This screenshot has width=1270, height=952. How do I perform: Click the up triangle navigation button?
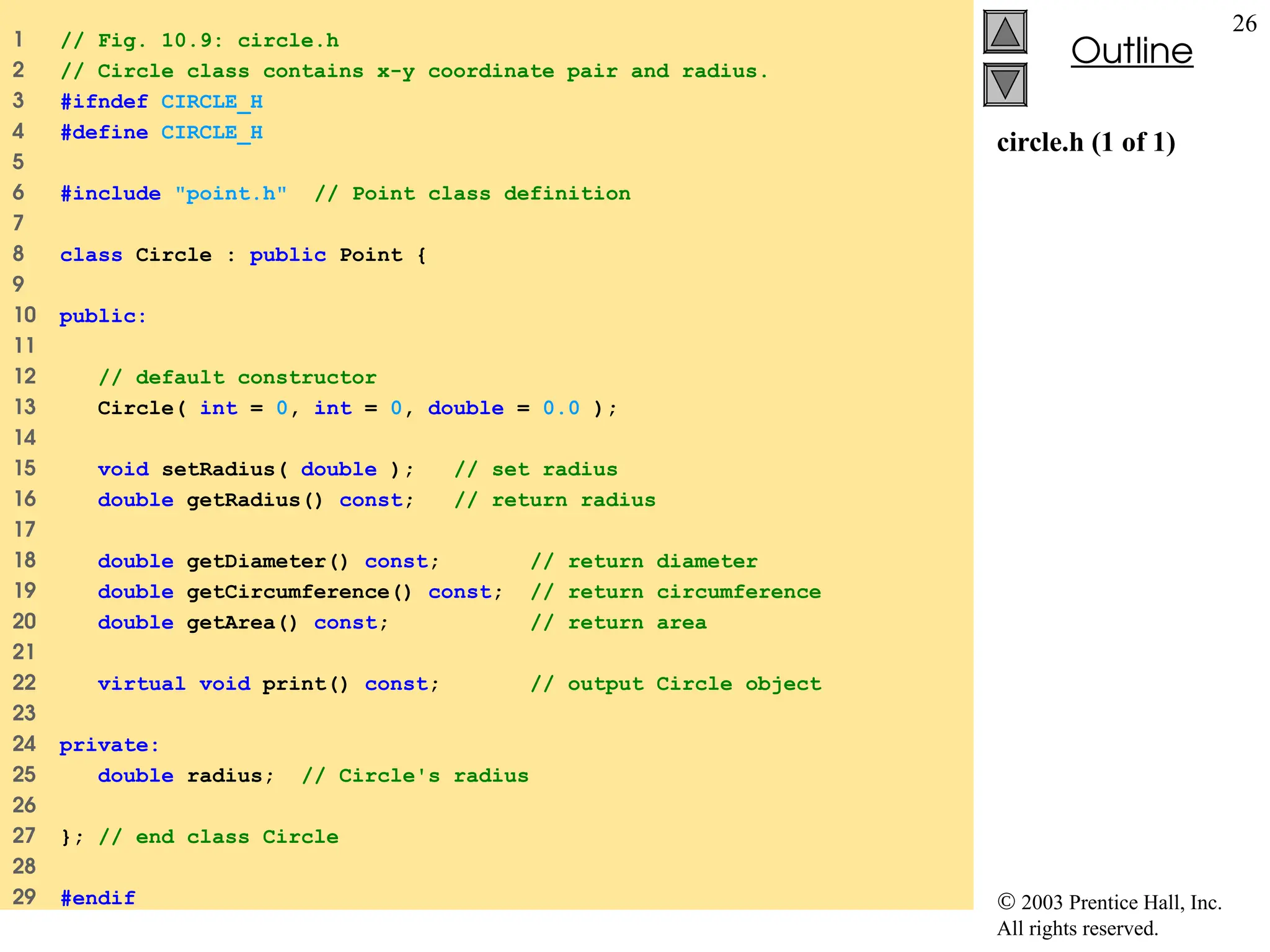click(x=1005, y=32)
